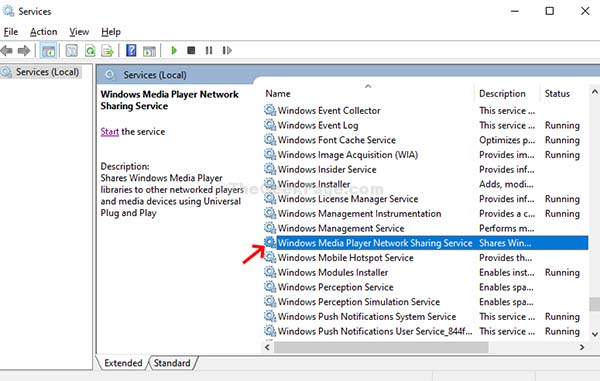Click gear icon beside Windows Image Acquisition (WIA)

(x=270, y=154)
